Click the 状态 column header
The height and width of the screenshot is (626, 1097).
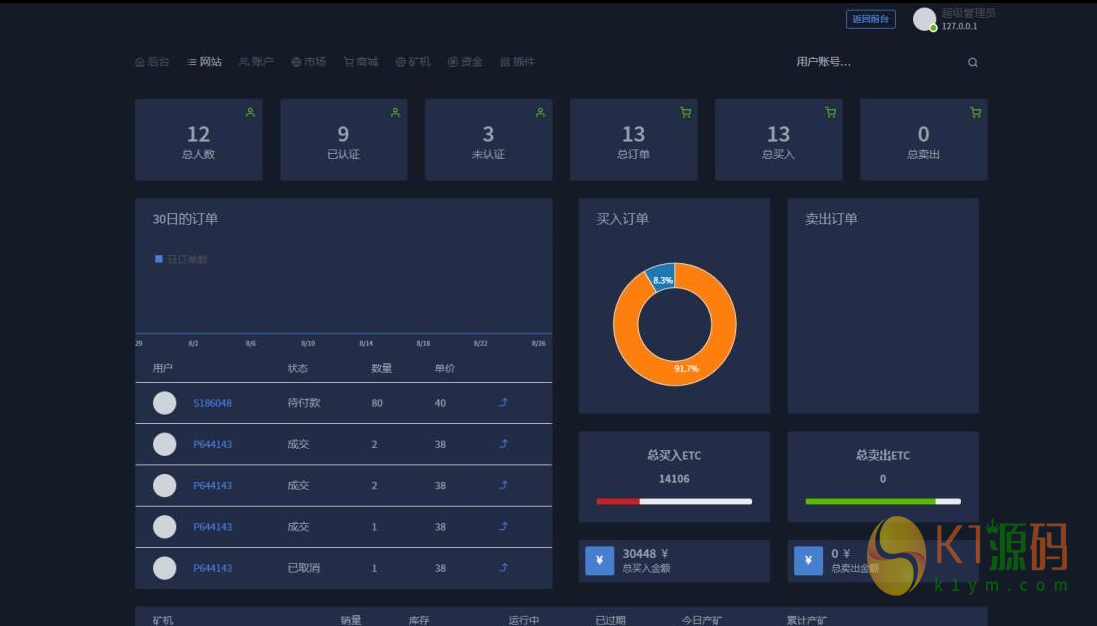pyautogui.click(x=297, y=369)
